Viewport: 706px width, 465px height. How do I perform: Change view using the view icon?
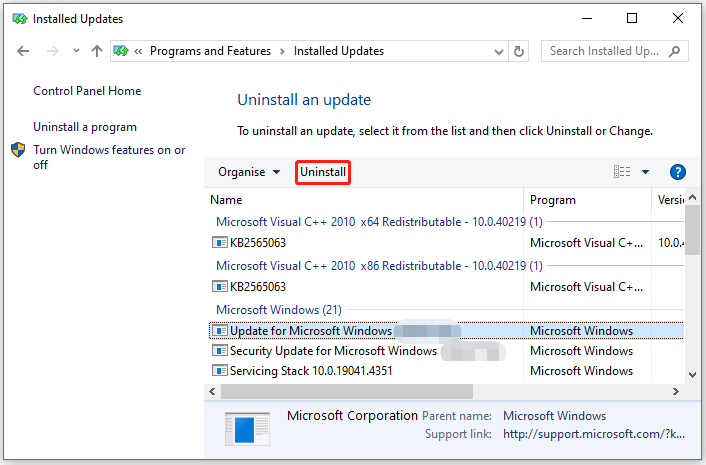pyautogui.click(x=622, y=172)
